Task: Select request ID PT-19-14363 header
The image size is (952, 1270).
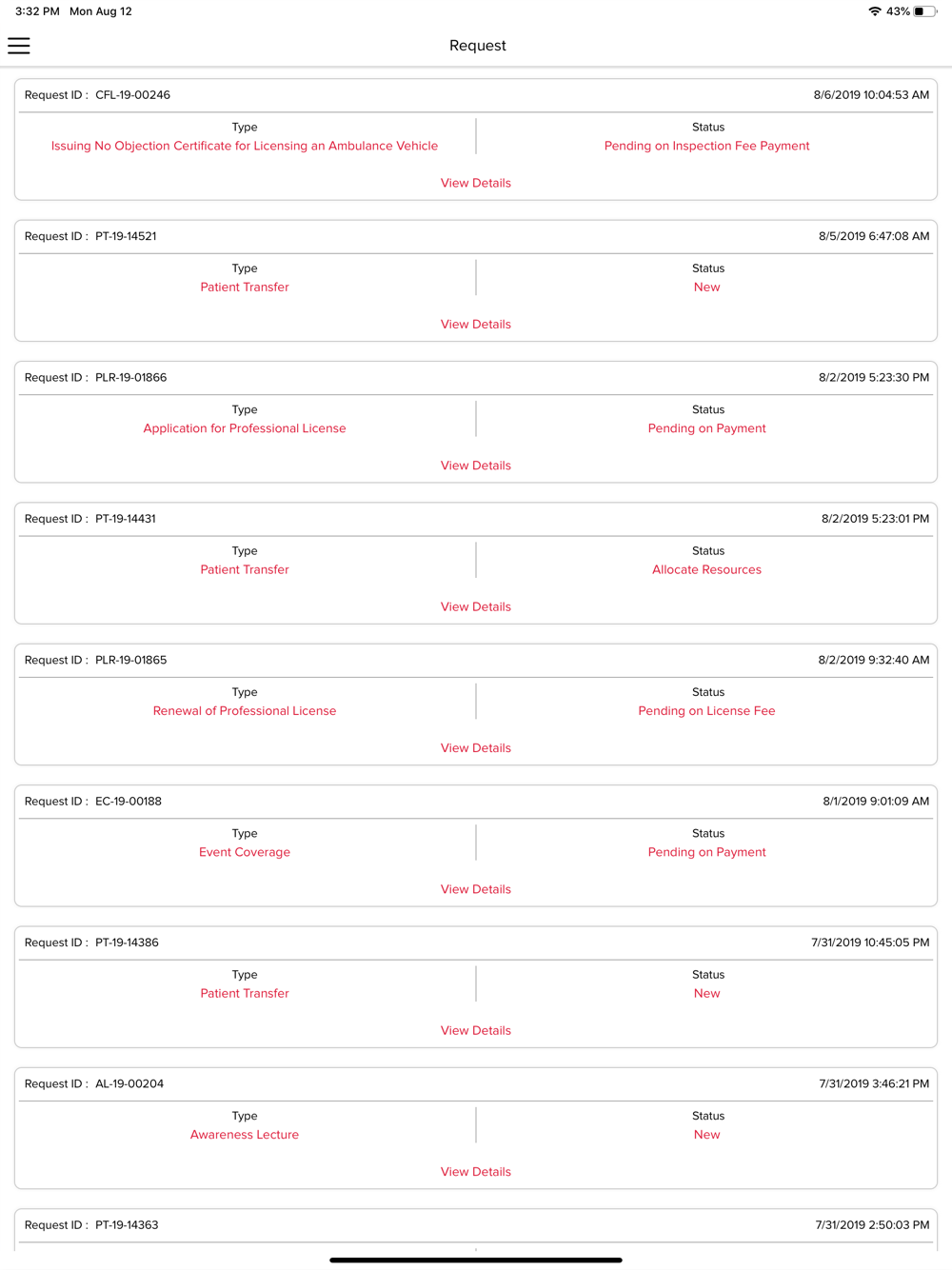Action: click(x=127, y=1225)
